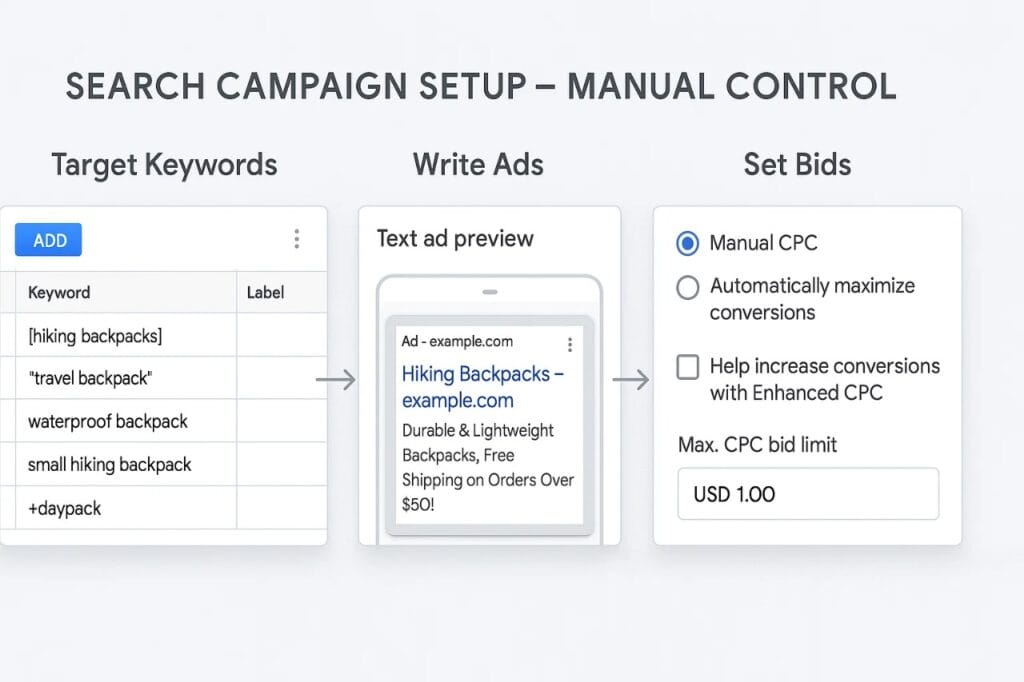Click the arrow between keywords and ads

coord(335,380)
